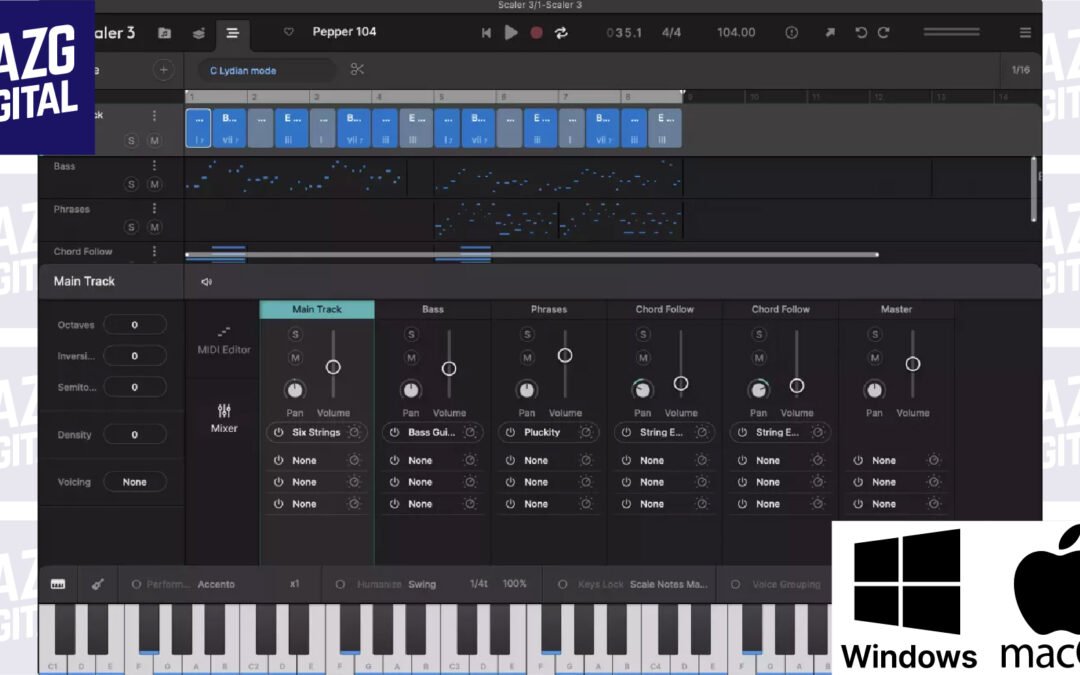Click the keyboard view icon above piano
1080x675 pixels.
(x=58, y=584)
